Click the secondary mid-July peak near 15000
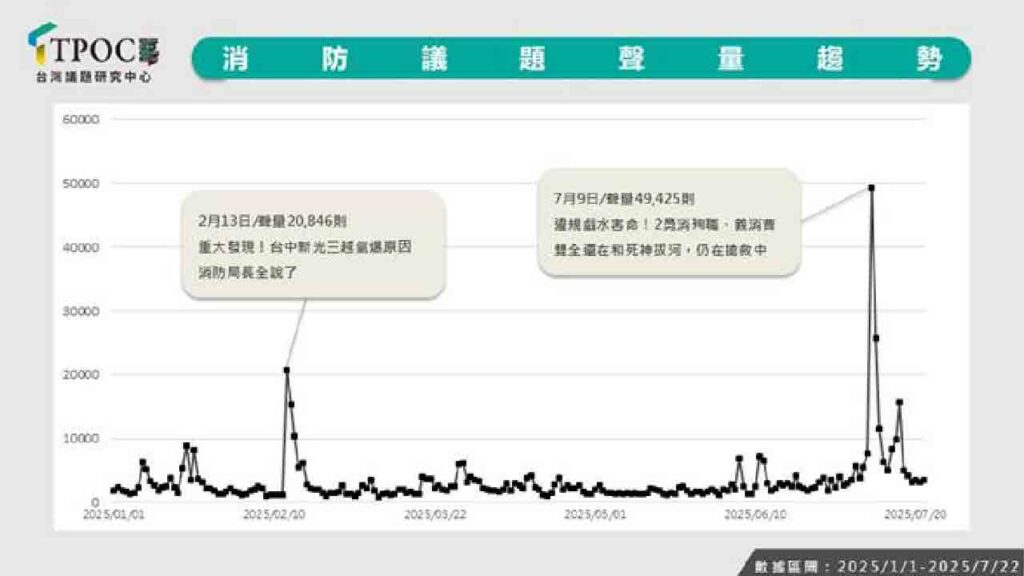Image resolution: width=1024 pixels, height=576 pixels. [899, 403]
